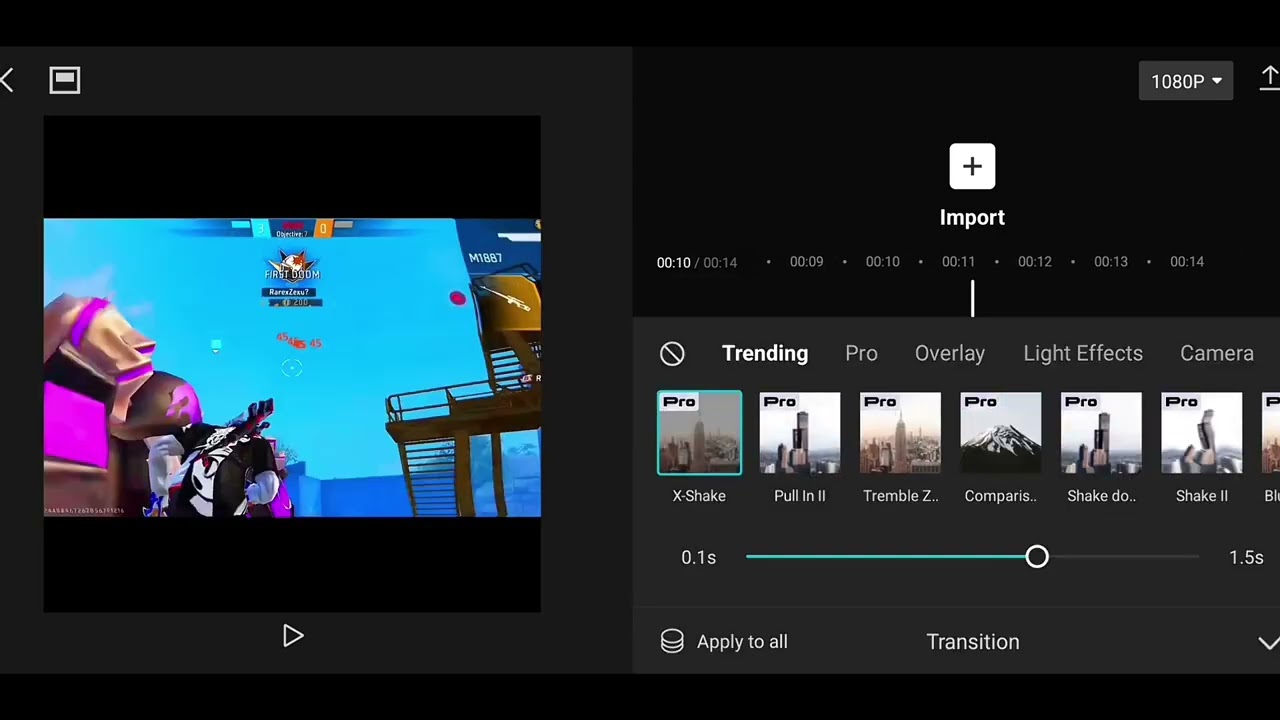Viewport: 1280px width, 720px height.
Task: Select the Shake II transition thumbnail
Action: coord(1202,433)
